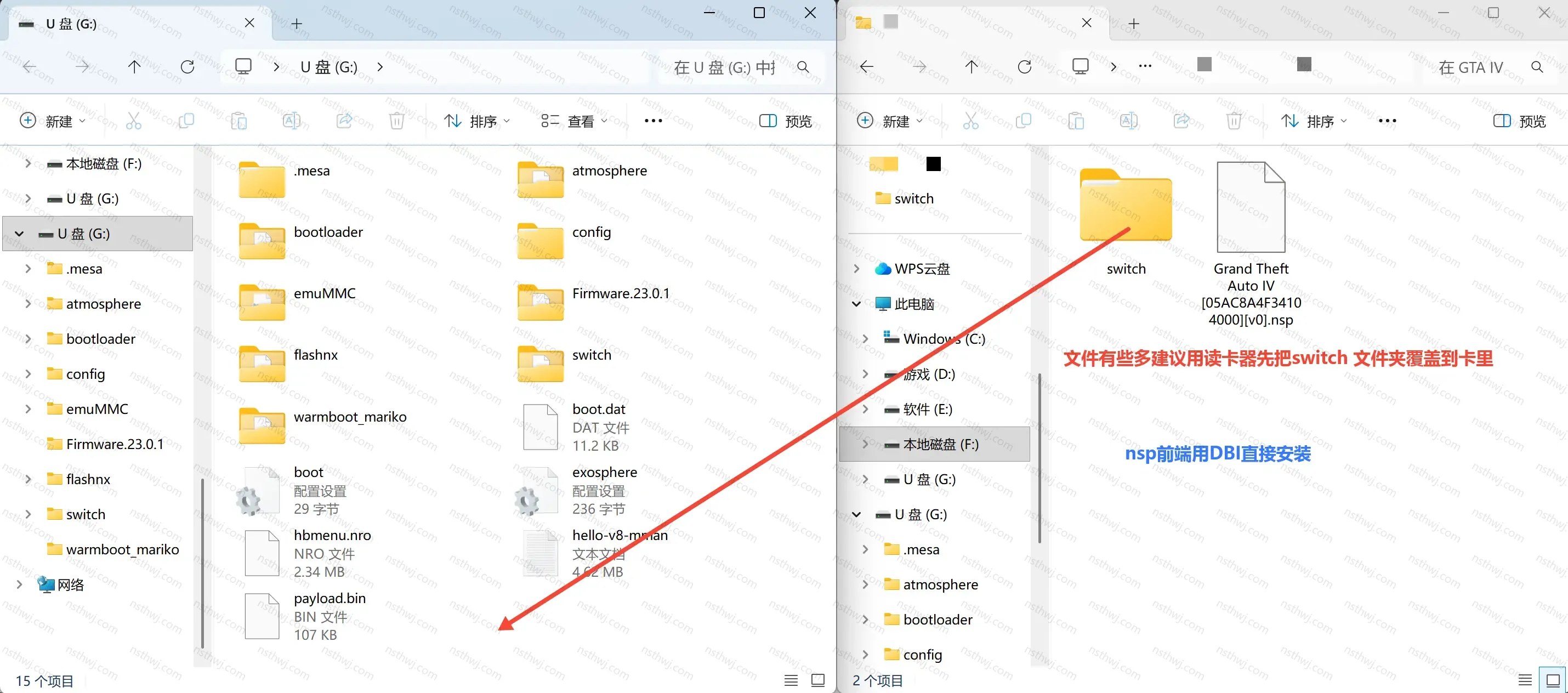Click Delete trash icon in right window
Image resolution: width=1568 pixels, height=693 pixels.
click(1234, 121)
